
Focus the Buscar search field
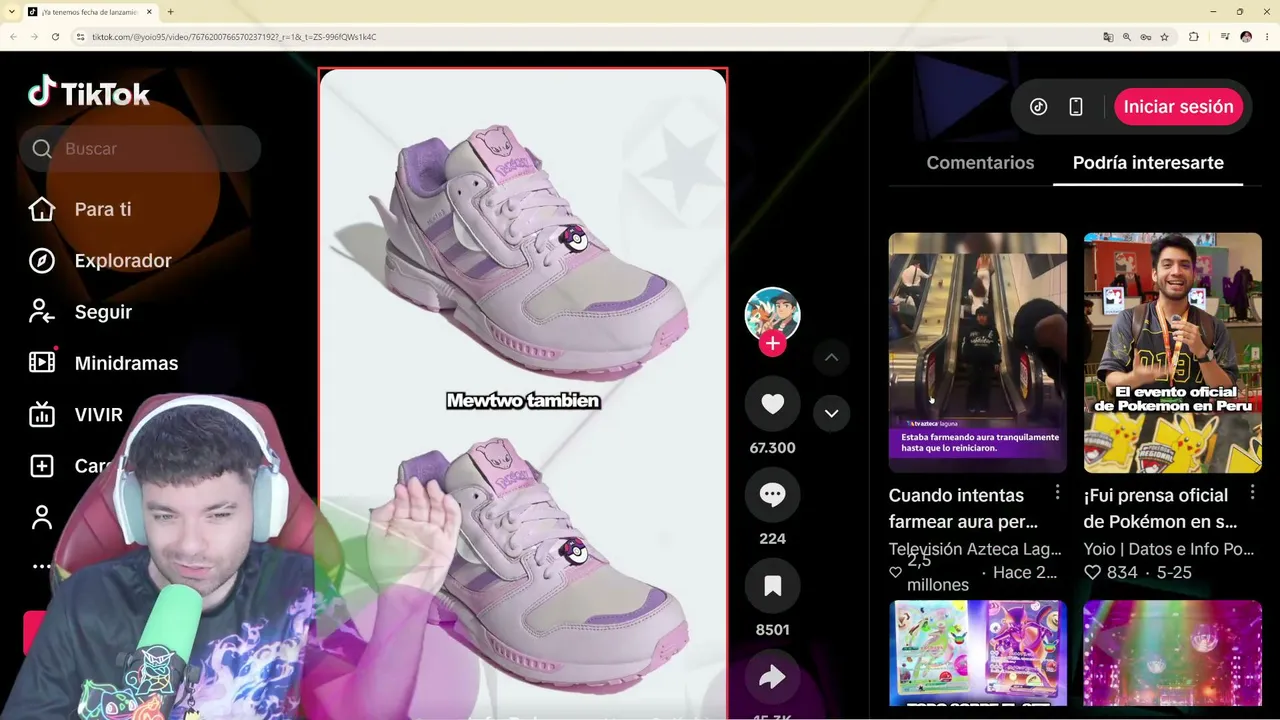[x=140, y=149]
